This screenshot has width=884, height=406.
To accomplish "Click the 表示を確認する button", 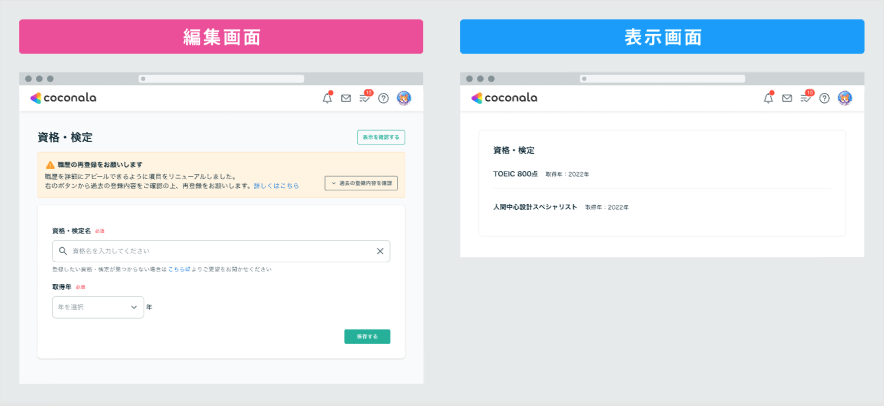I will click(380, 137).
